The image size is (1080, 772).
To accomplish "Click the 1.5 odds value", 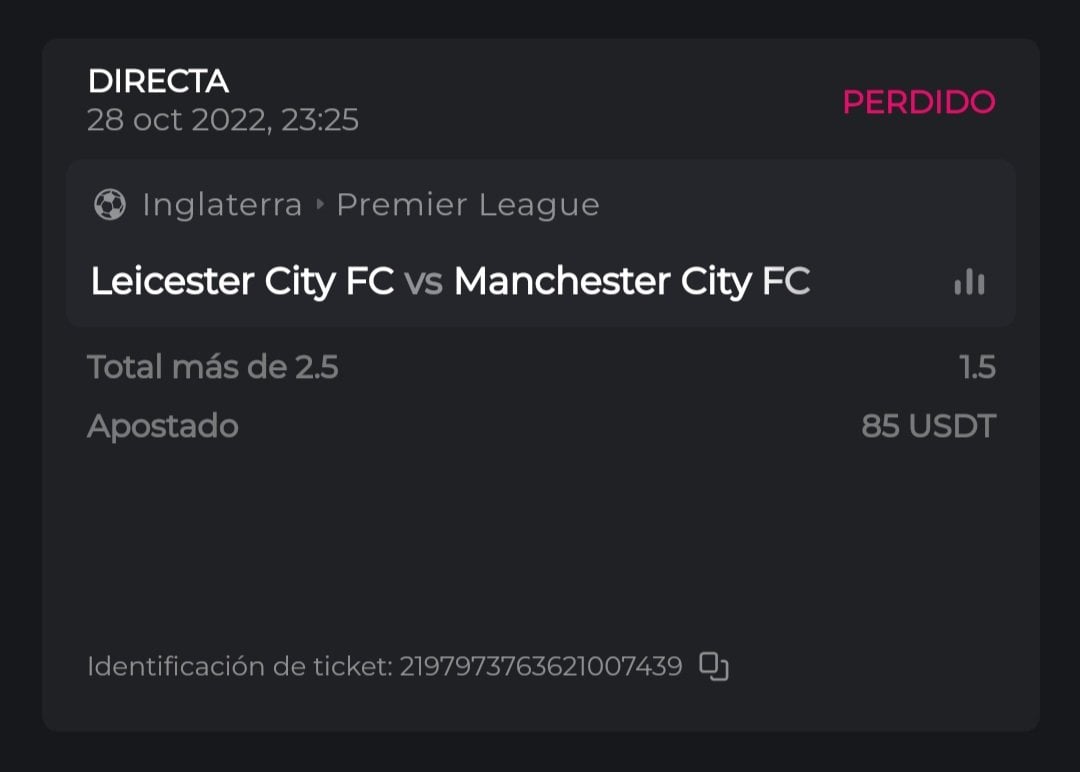I will tap(977, 368).
